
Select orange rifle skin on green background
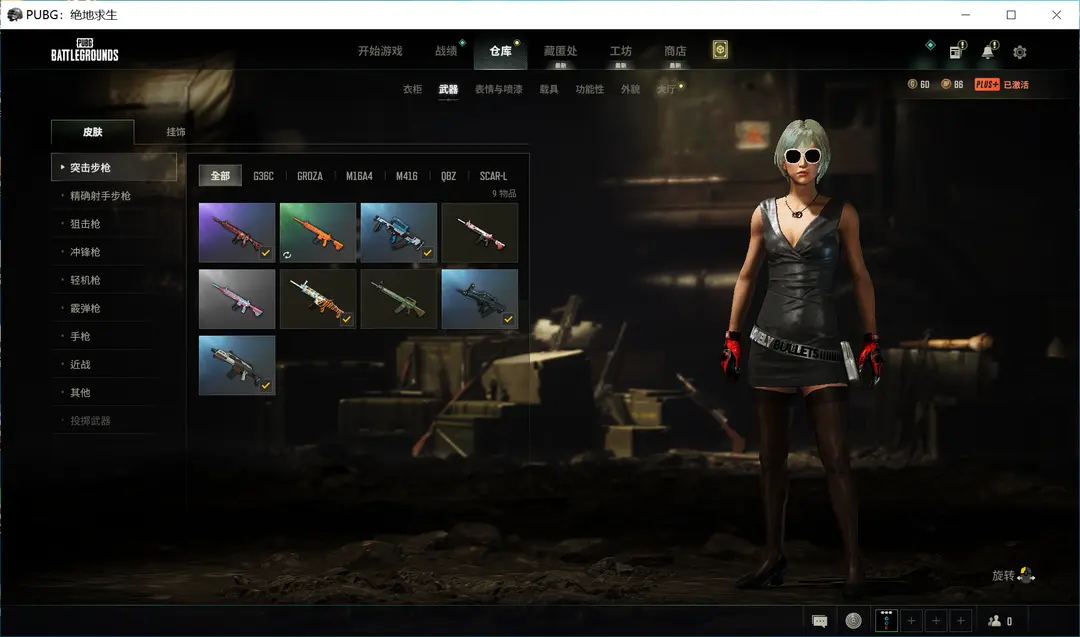318,233
